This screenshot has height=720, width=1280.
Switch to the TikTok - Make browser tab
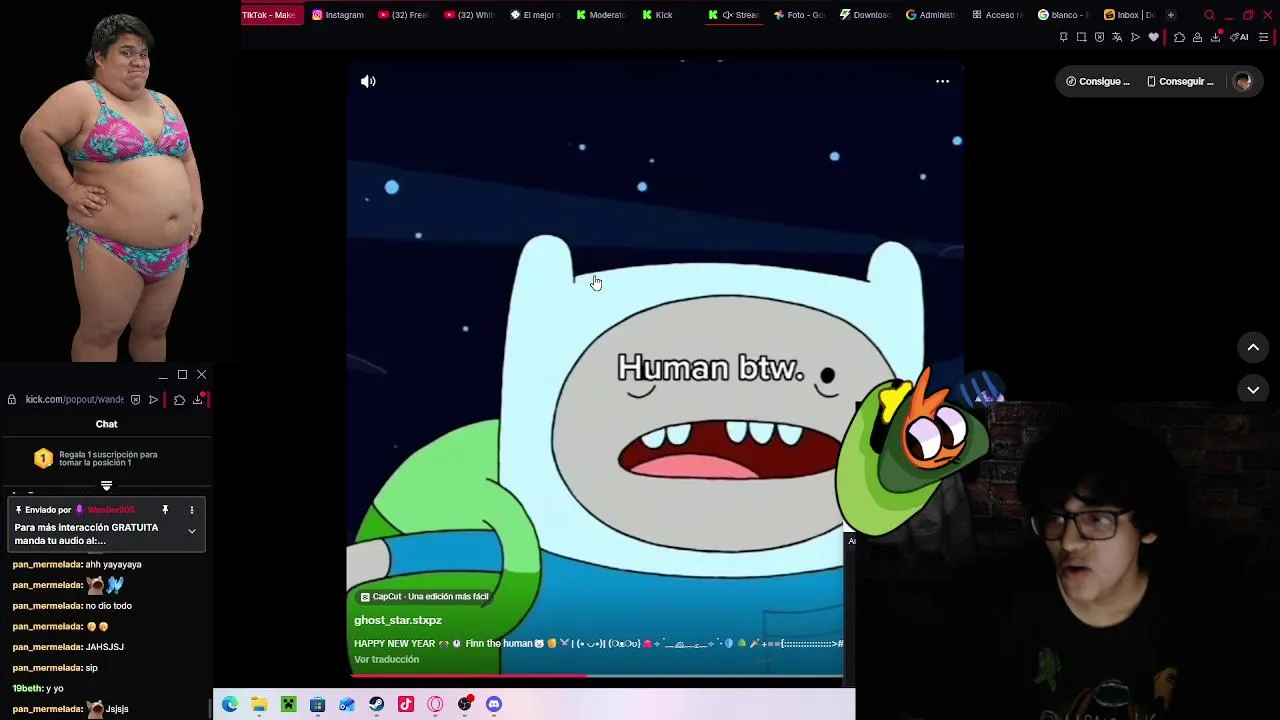pyautogui.click(x=271, y=15)
